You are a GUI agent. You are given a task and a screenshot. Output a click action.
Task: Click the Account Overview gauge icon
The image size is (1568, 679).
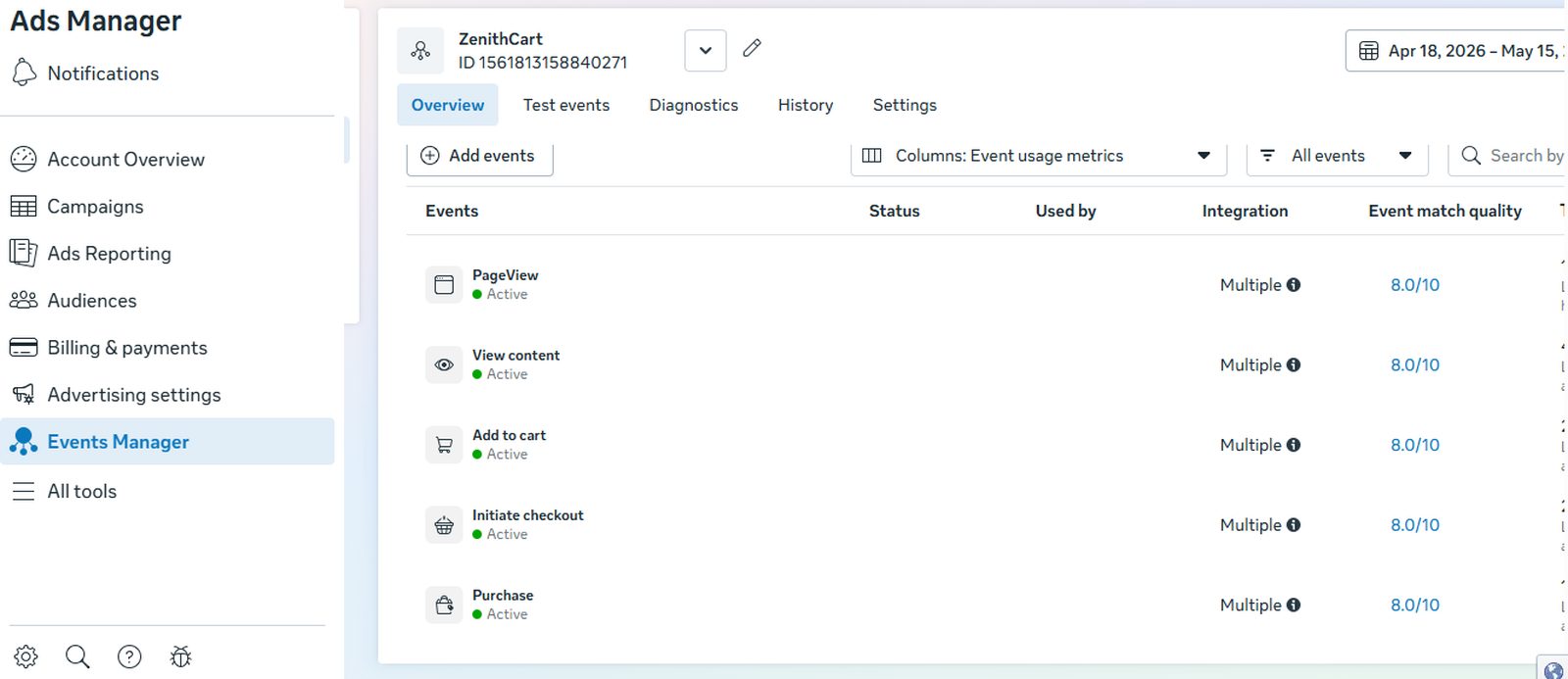[24, 159]
